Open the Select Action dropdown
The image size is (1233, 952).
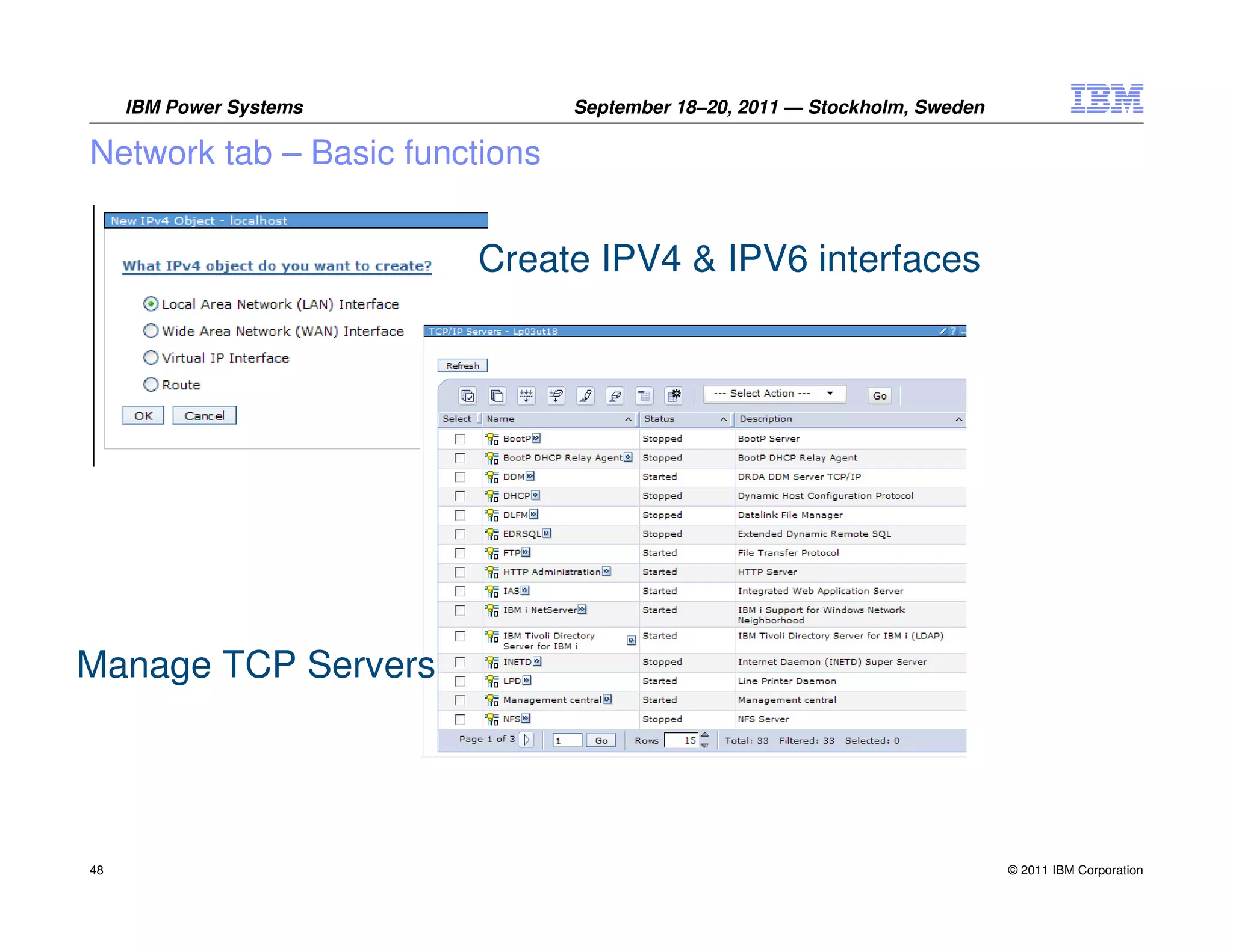pos(775,394)
